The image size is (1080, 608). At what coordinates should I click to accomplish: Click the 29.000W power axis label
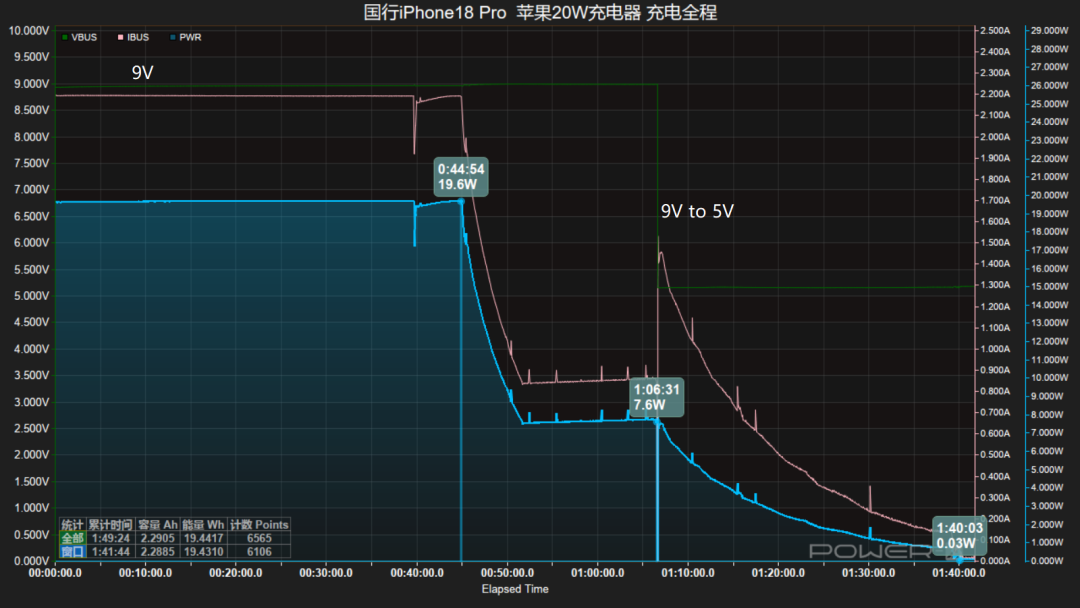point(1050,31)
